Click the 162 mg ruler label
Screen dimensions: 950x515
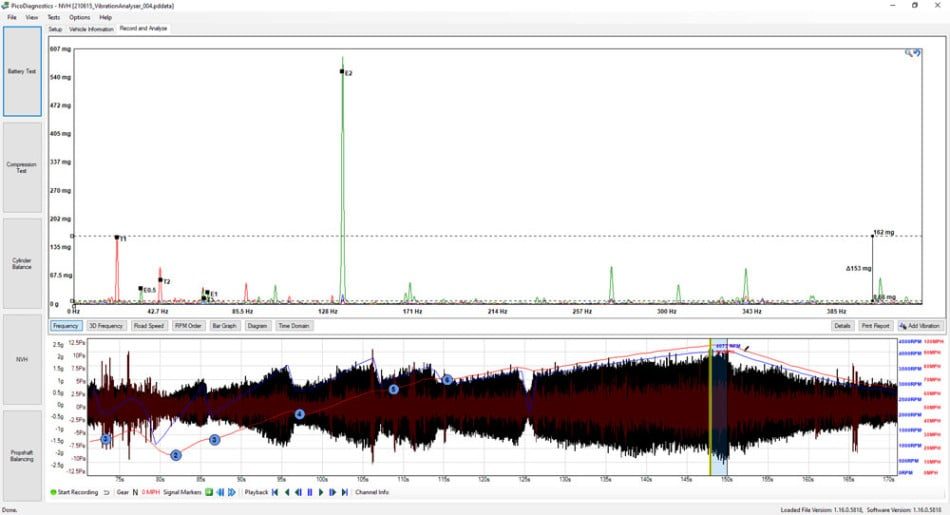click(x=883, y=233)
